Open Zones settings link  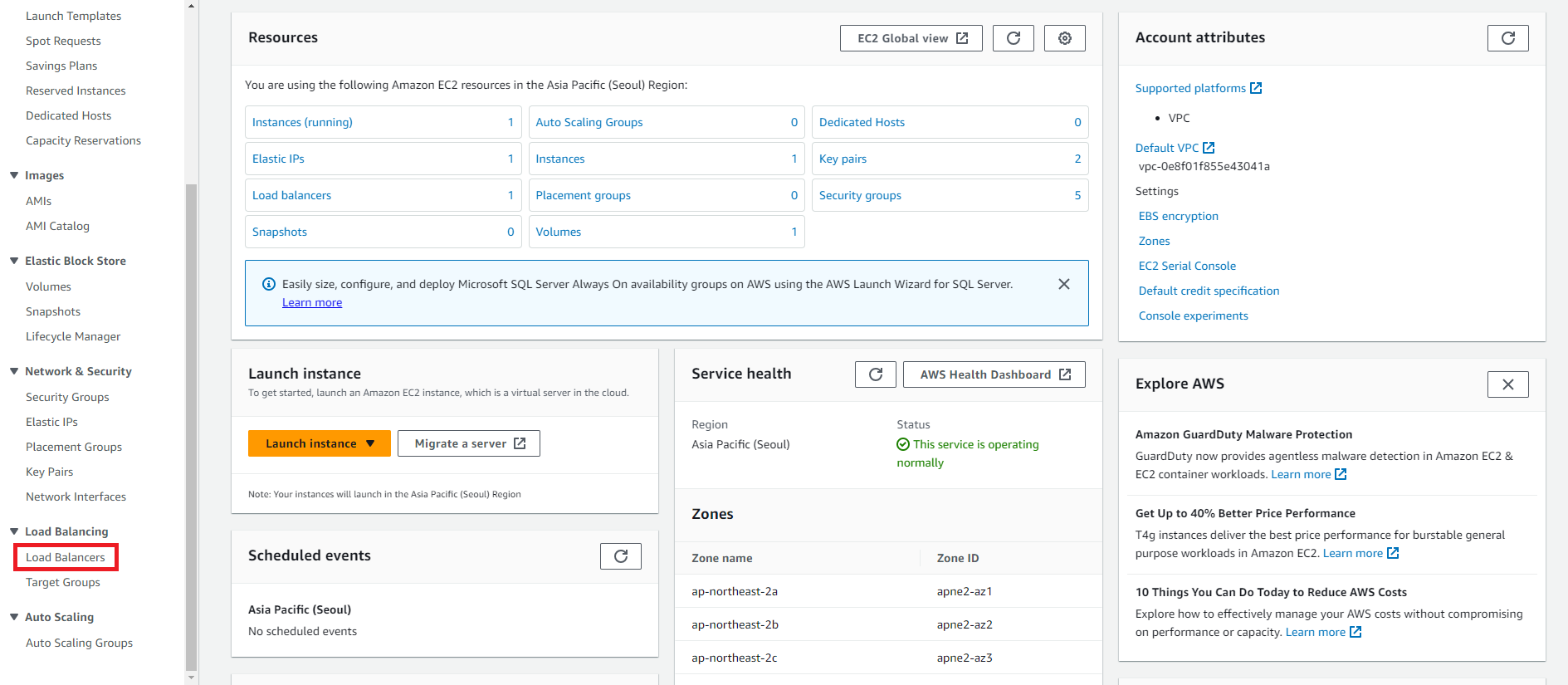click(1155, 241)
